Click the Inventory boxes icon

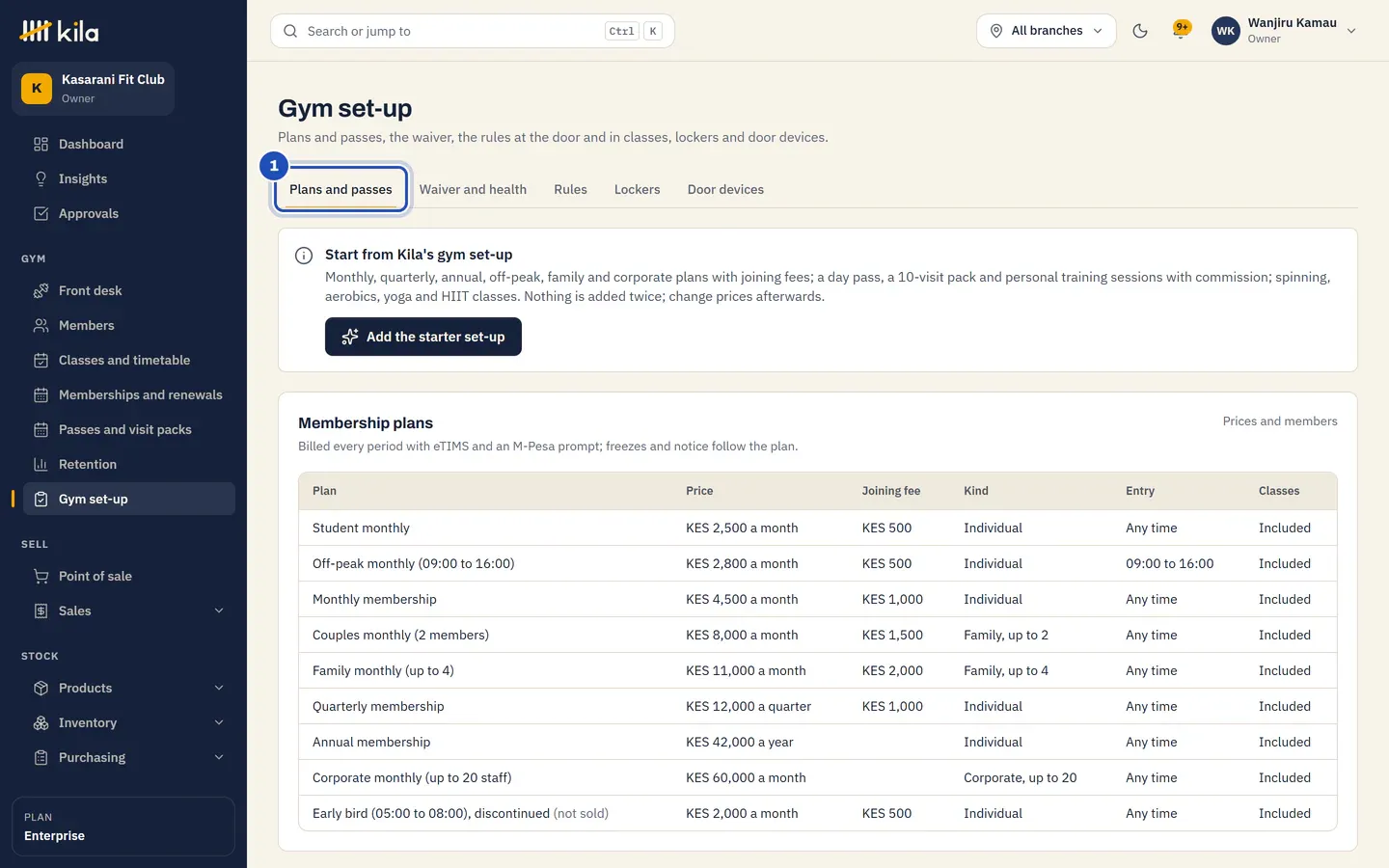41,722
